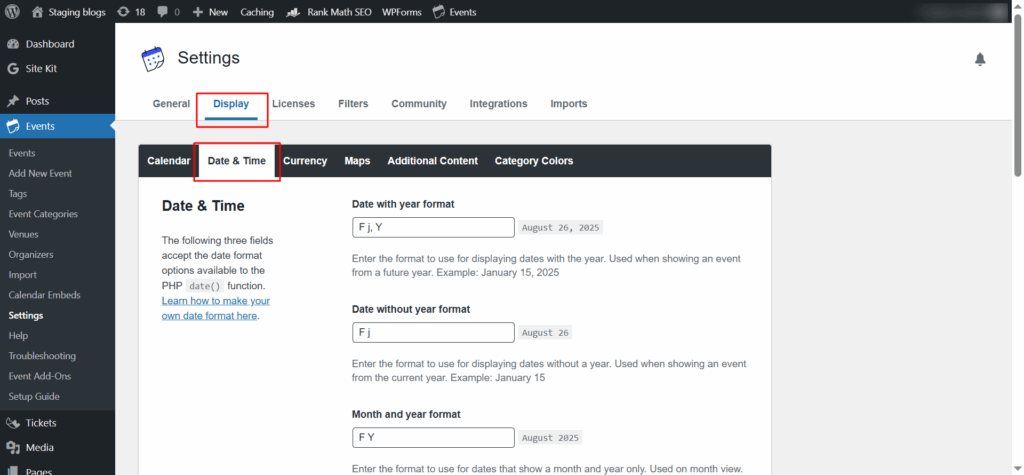Screen dimensions: 1024x475
Task: Open WPForms in admin bar
Action: click(x=402, y=12)
